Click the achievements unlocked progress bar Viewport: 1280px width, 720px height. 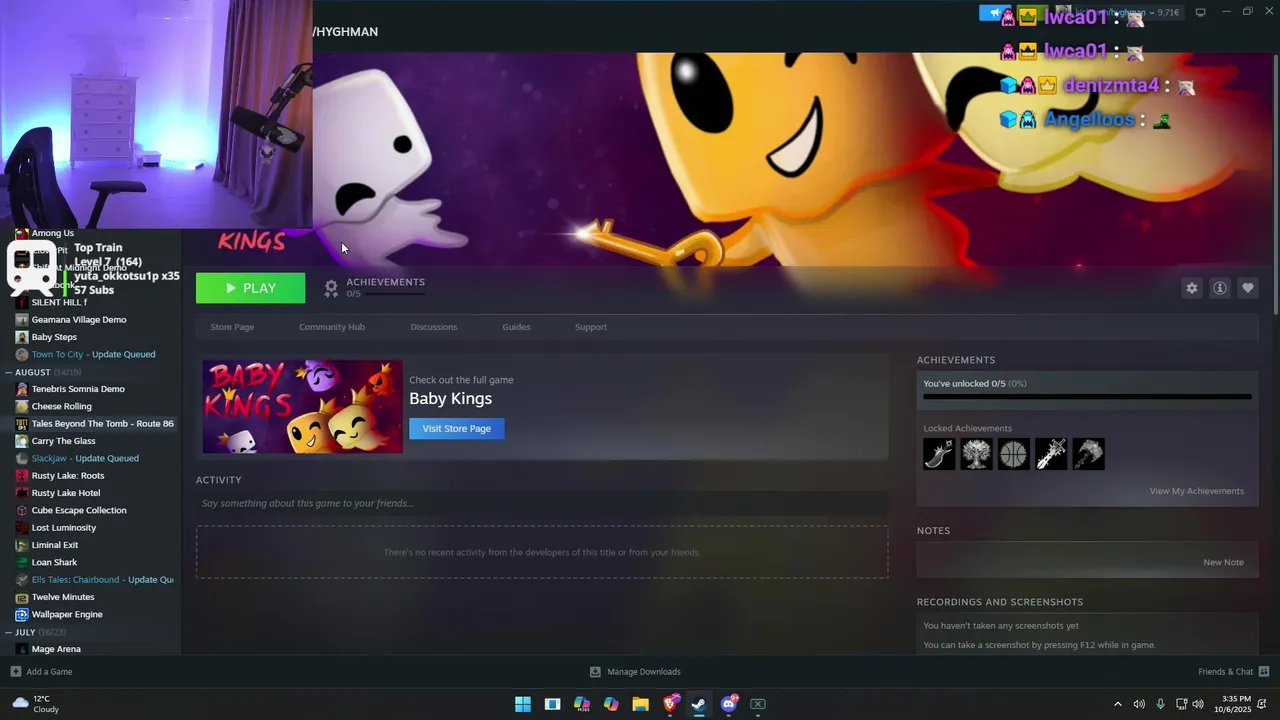click(1087, 397)
